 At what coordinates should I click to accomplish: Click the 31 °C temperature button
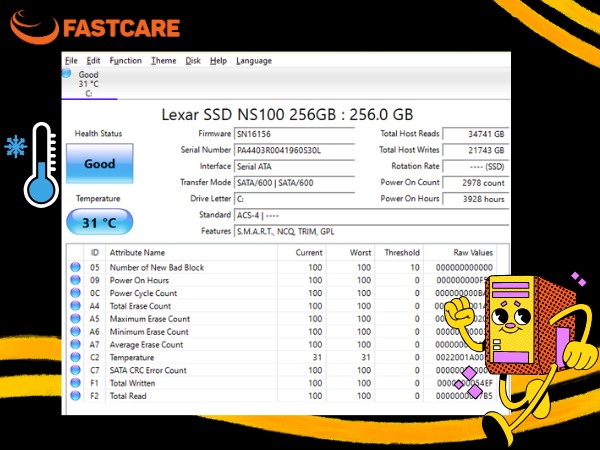99,222
